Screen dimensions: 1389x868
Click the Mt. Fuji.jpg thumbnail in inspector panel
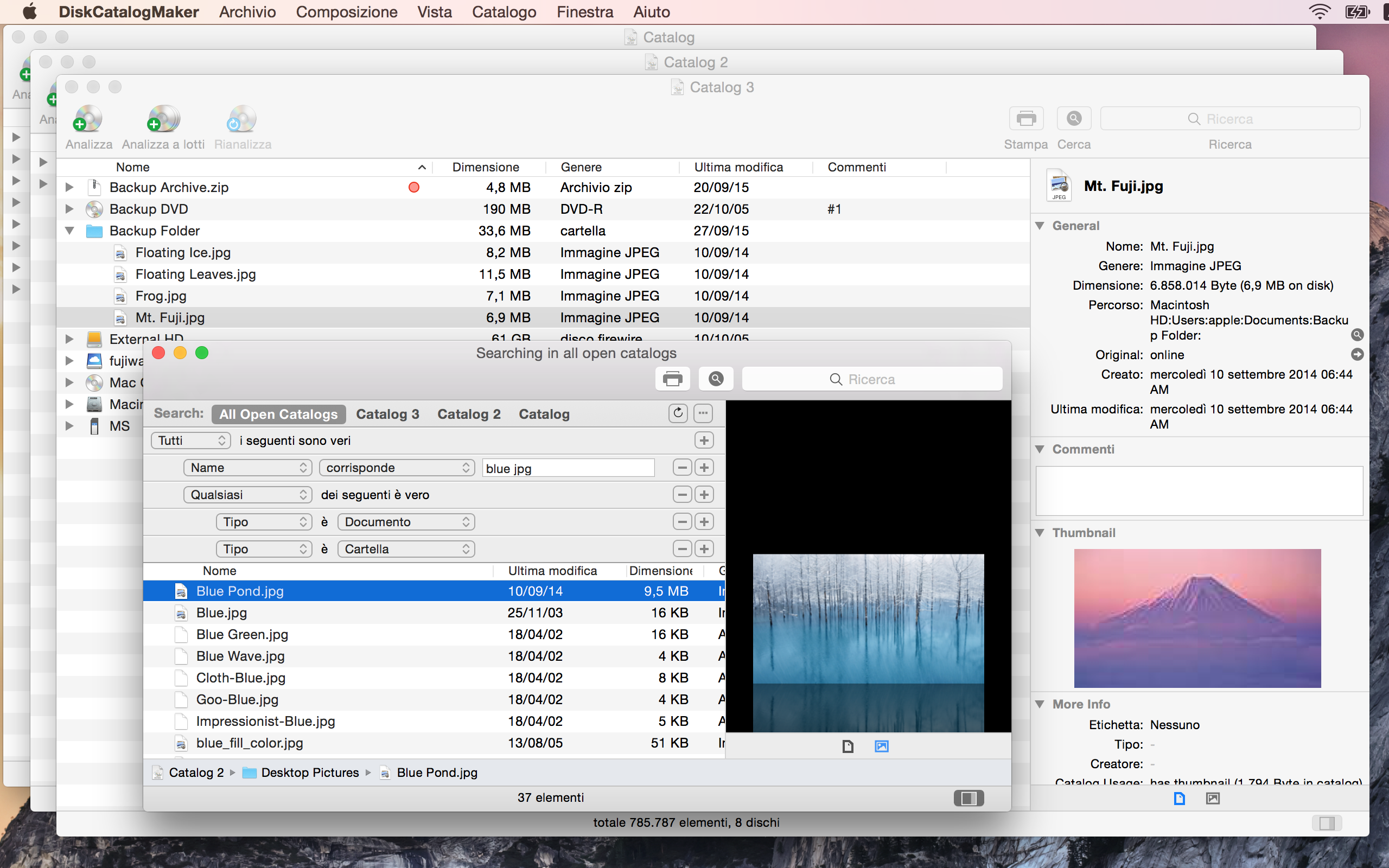point(1197,616)
